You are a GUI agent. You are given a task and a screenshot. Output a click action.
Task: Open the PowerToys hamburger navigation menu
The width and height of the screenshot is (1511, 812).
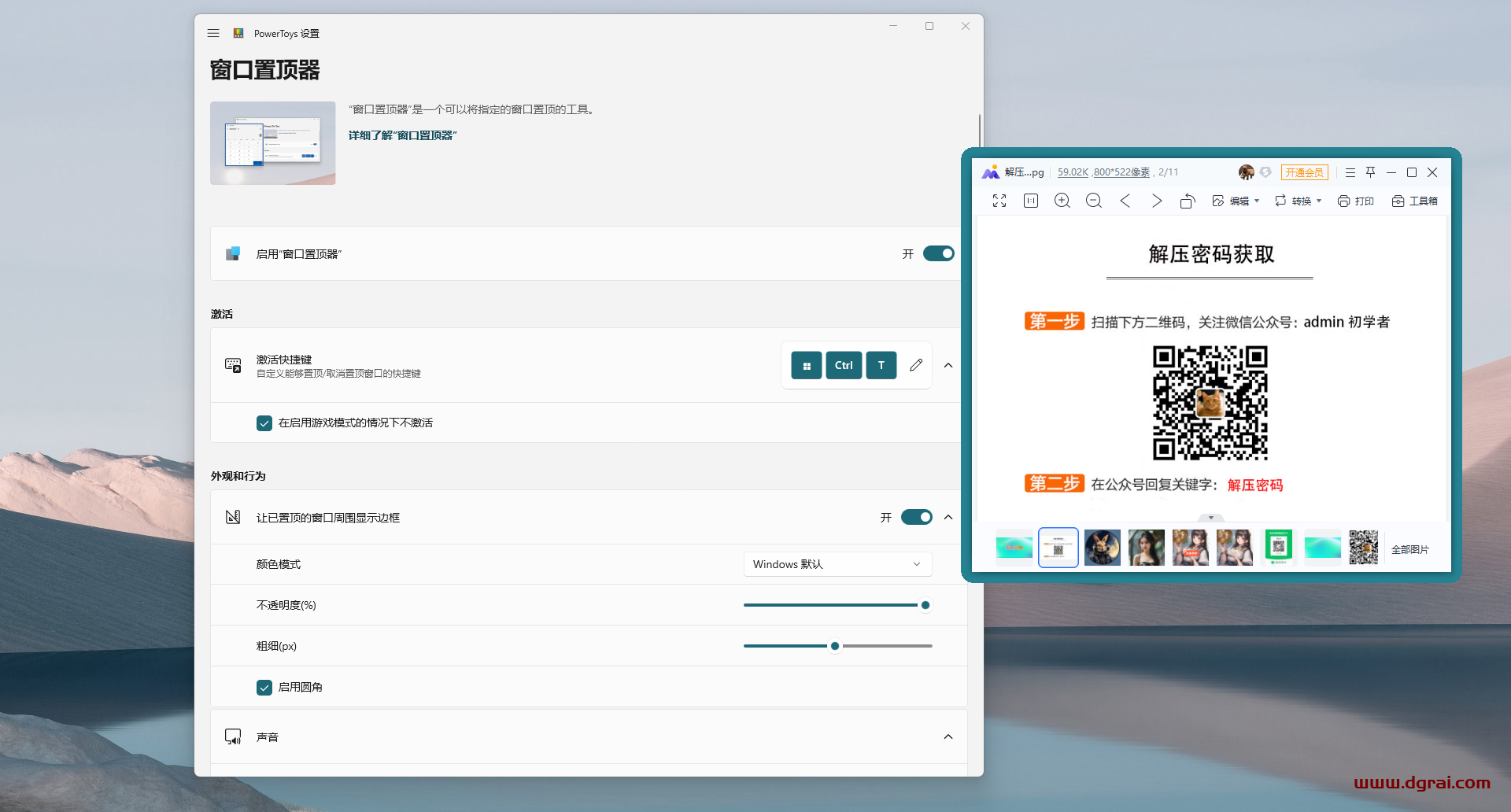click(213, 33)
